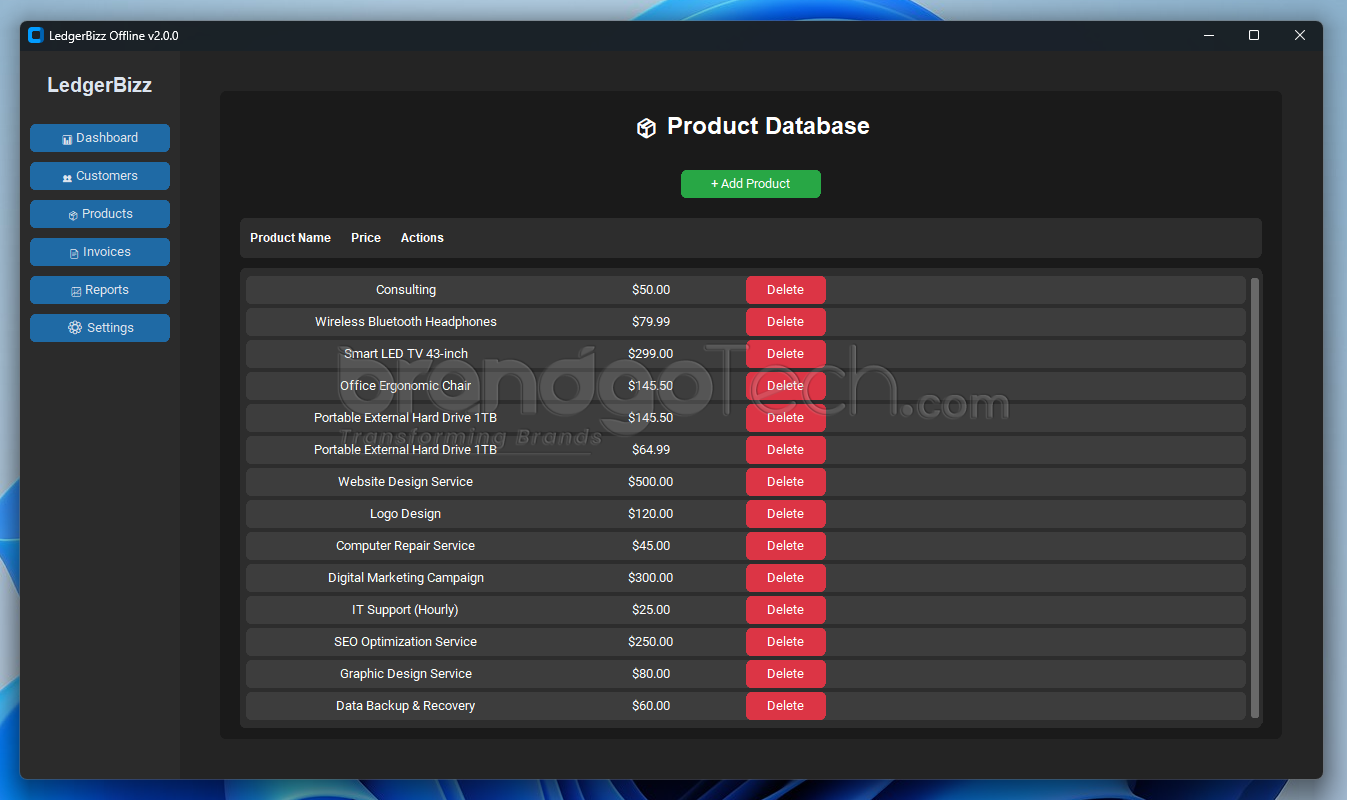This screenshot has height=800, width=1347.
Task: Delete the Data Backup & Recovery entry
Action: pos(785,706)
